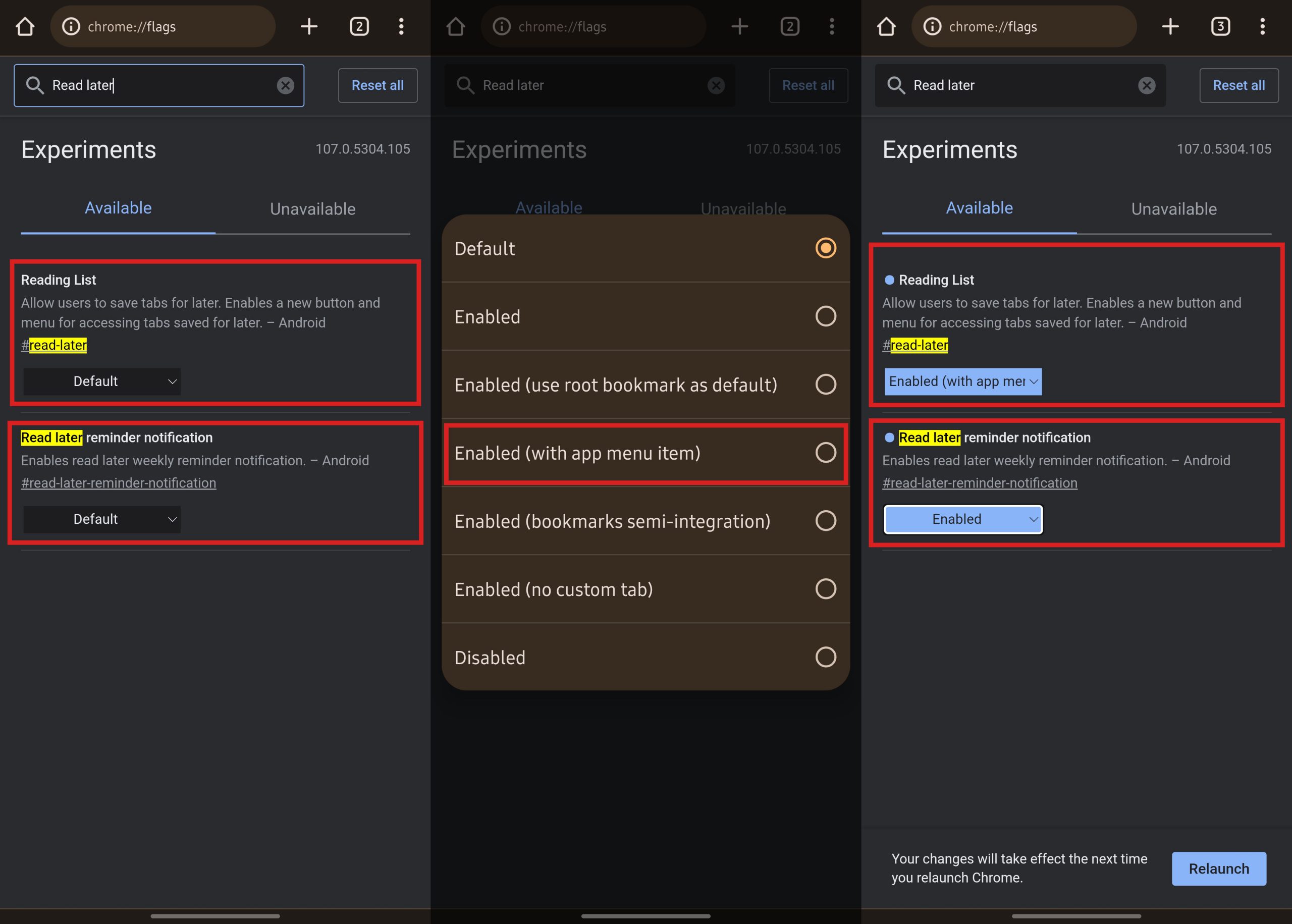
Task: Tap home icon in left screenshot
Action: (x=24, y=26)
